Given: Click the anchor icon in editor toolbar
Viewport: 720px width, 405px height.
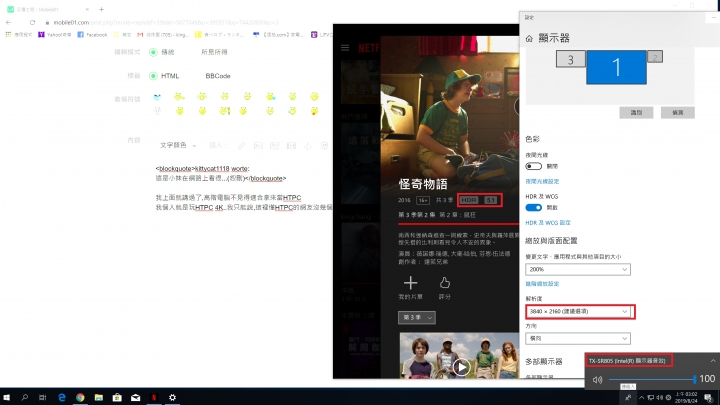Looking at the screenshot, I should (x=308, y=146).
